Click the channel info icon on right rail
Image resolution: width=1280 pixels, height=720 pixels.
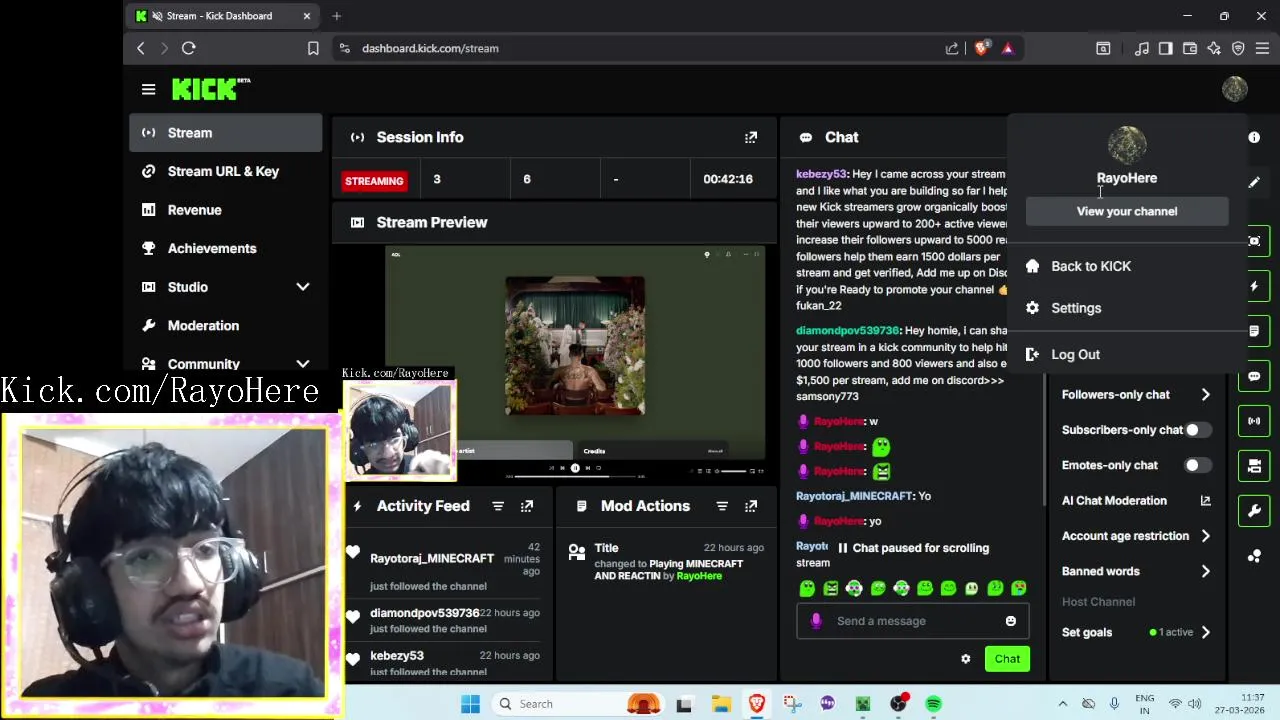pyautogui.click(x=1254, y=137)
